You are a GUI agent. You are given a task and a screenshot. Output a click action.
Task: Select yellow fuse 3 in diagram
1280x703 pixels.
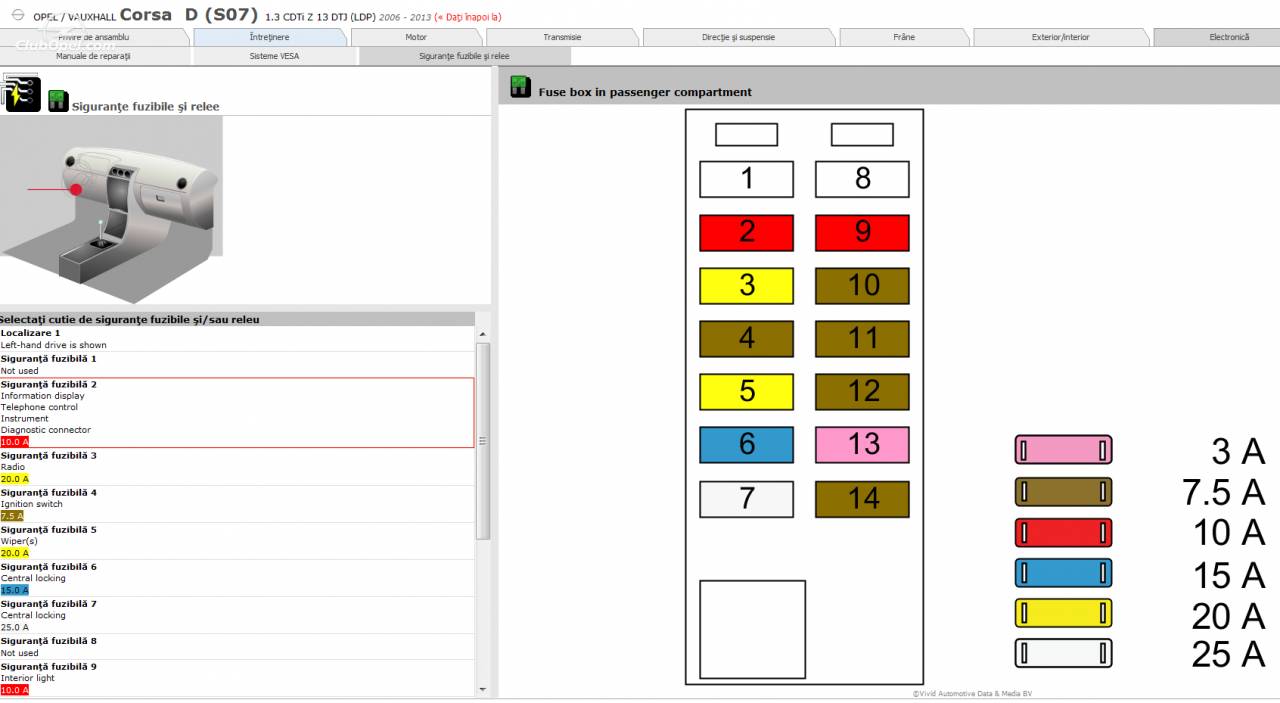coord(746,285)
